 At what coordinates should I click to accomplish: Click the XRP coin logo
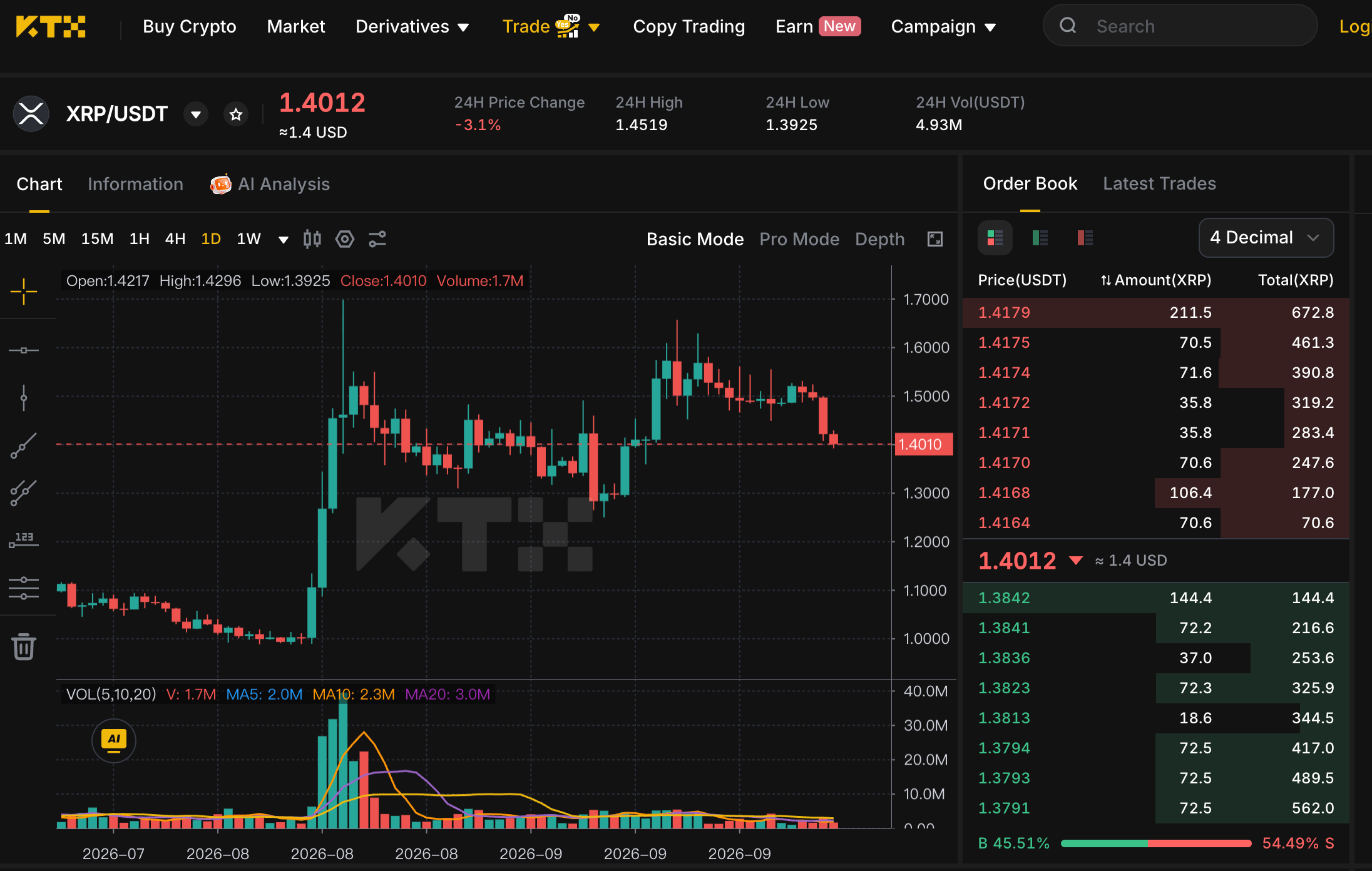click(x=31, y=114)
